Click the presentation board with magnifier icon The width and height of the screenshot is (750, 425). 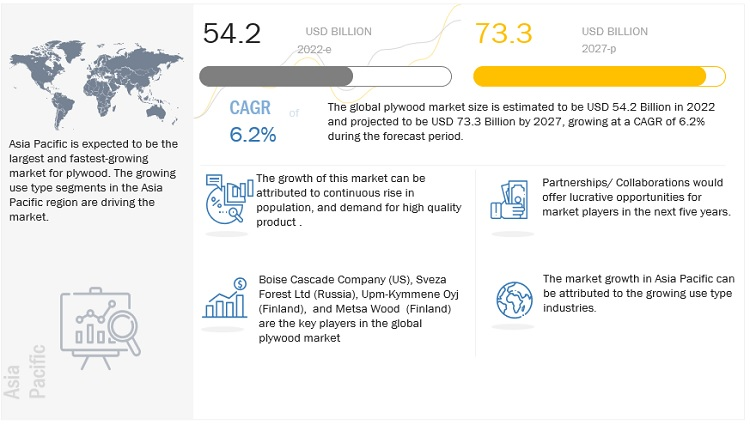tap(100, 328)
